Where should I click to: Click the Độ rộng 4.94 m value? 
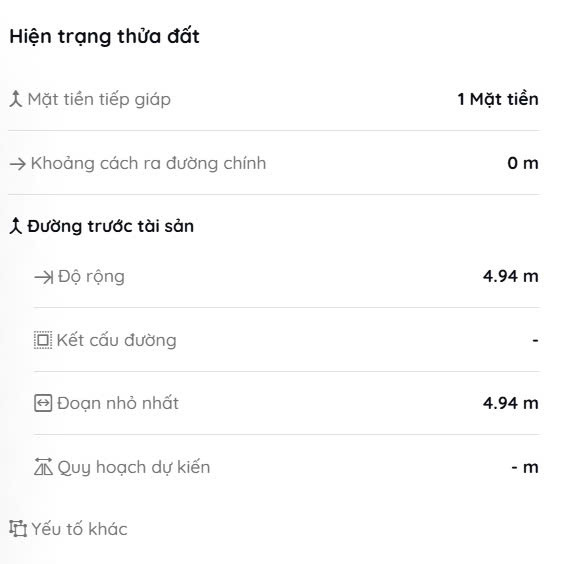point(511,276)
